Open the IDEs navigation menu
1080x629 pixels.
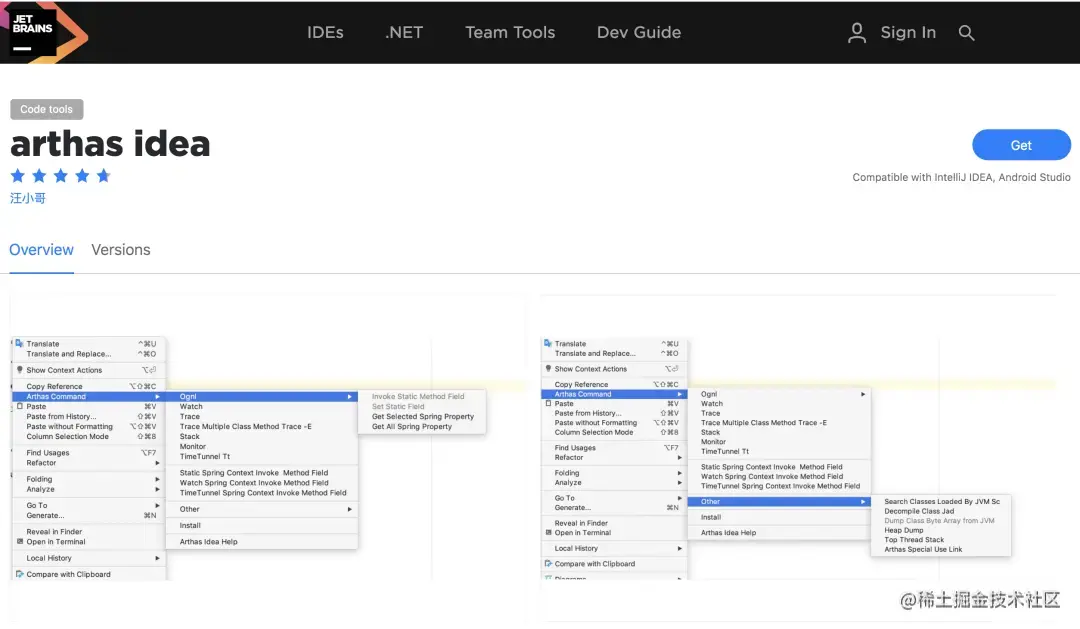(325, 32)
